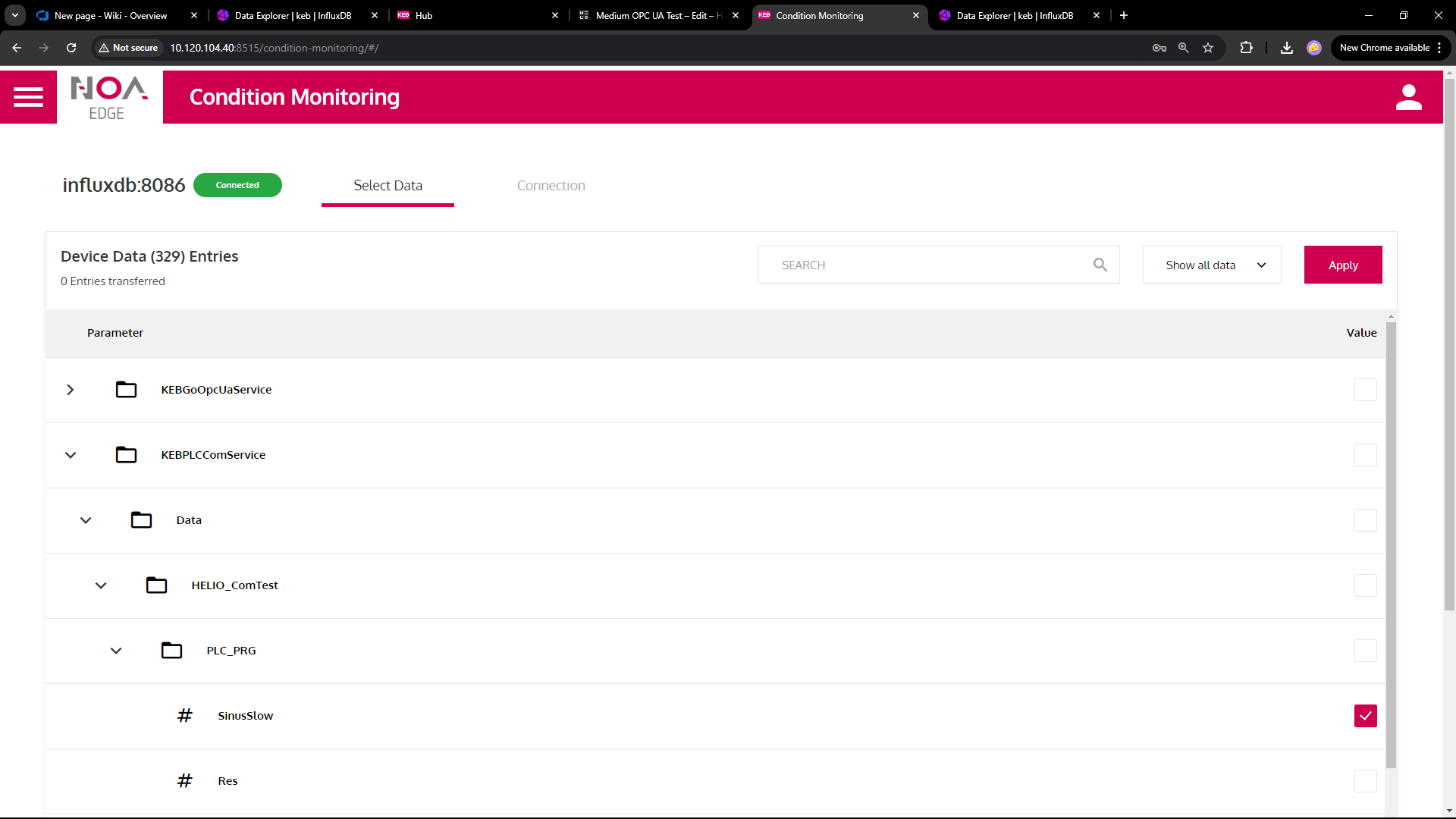
Task: Click the NOA EDGE logo
Action: click(109, 97)
